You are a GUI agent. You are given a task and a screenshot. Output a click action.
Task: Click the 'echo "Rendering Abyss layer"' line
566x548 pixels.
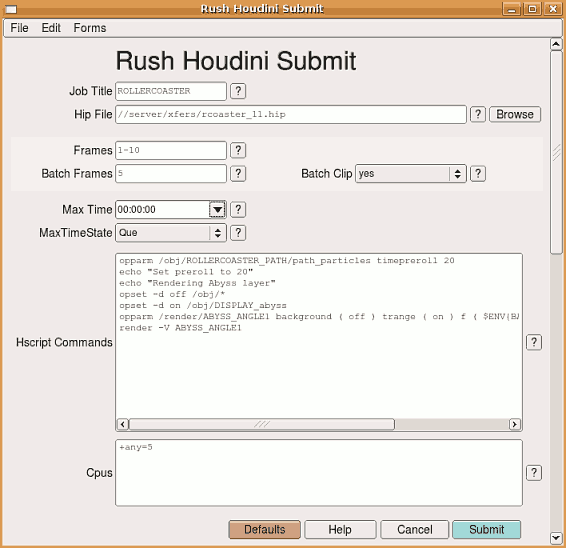[197, 283]
